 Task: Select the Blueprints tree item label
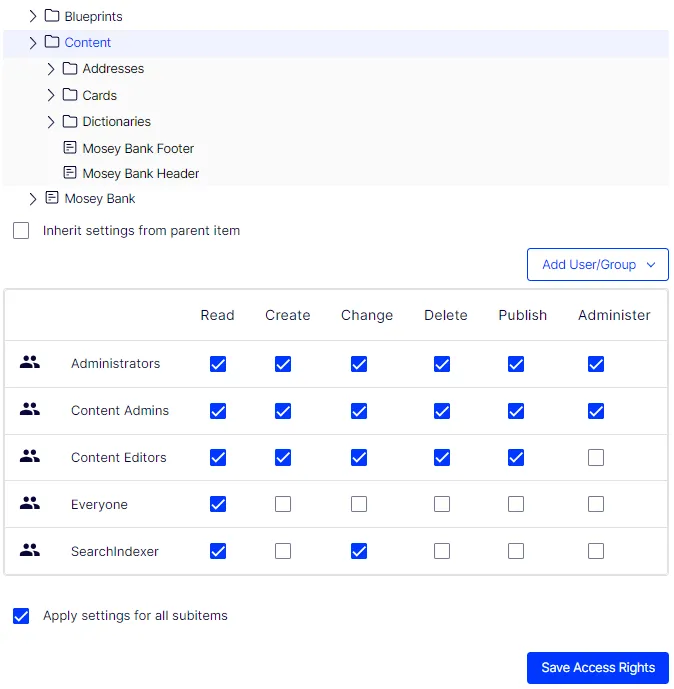93,16
